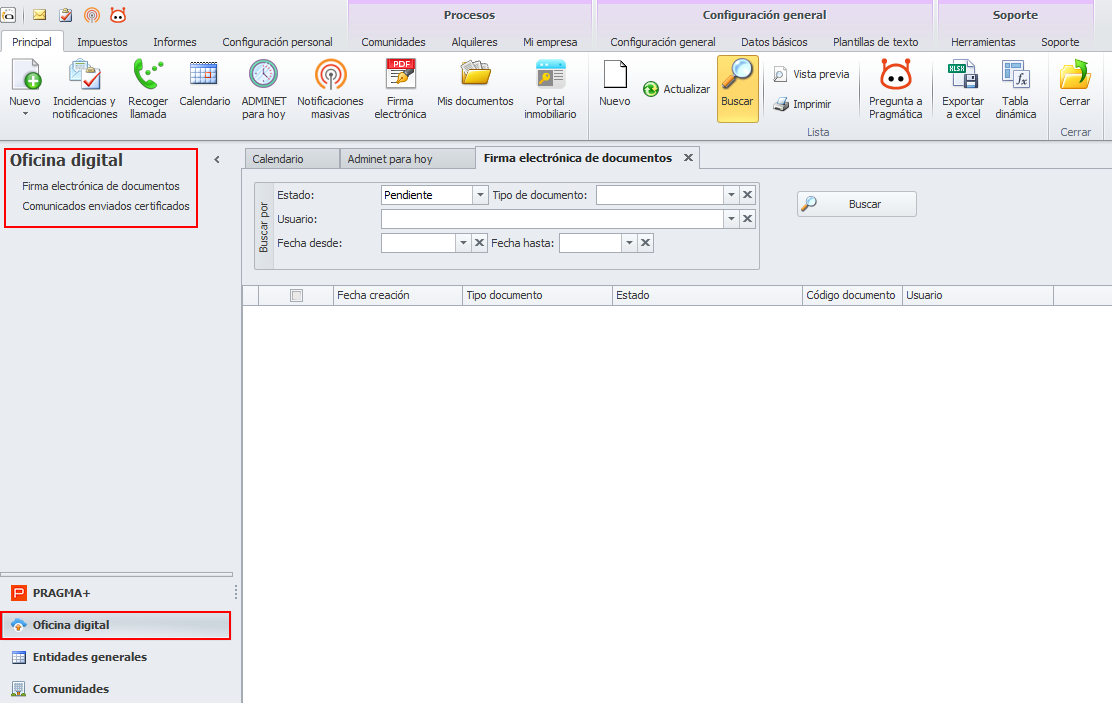Click the Nuevo icon with green plus
The height and width of the screenshot is (703, 1112).
click(26, 75)
